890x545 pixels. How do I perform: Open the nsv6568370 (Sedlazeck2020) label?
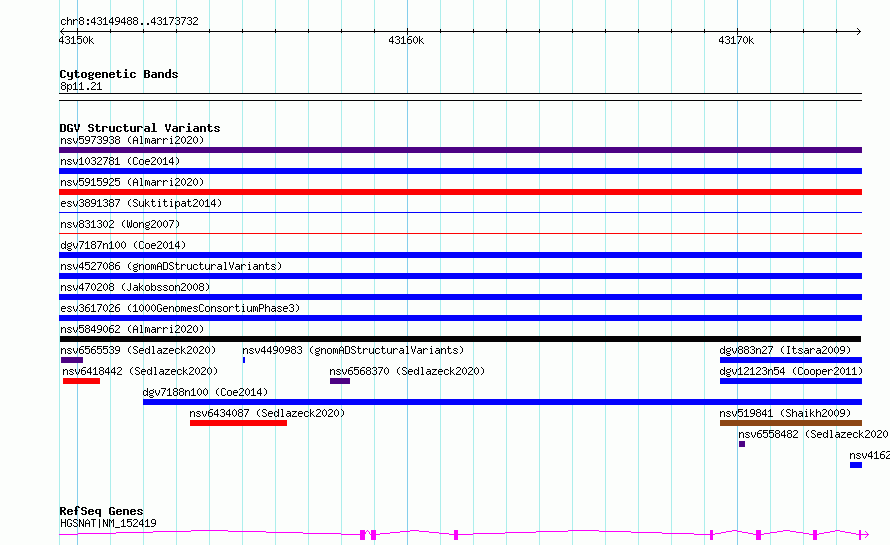407,371
